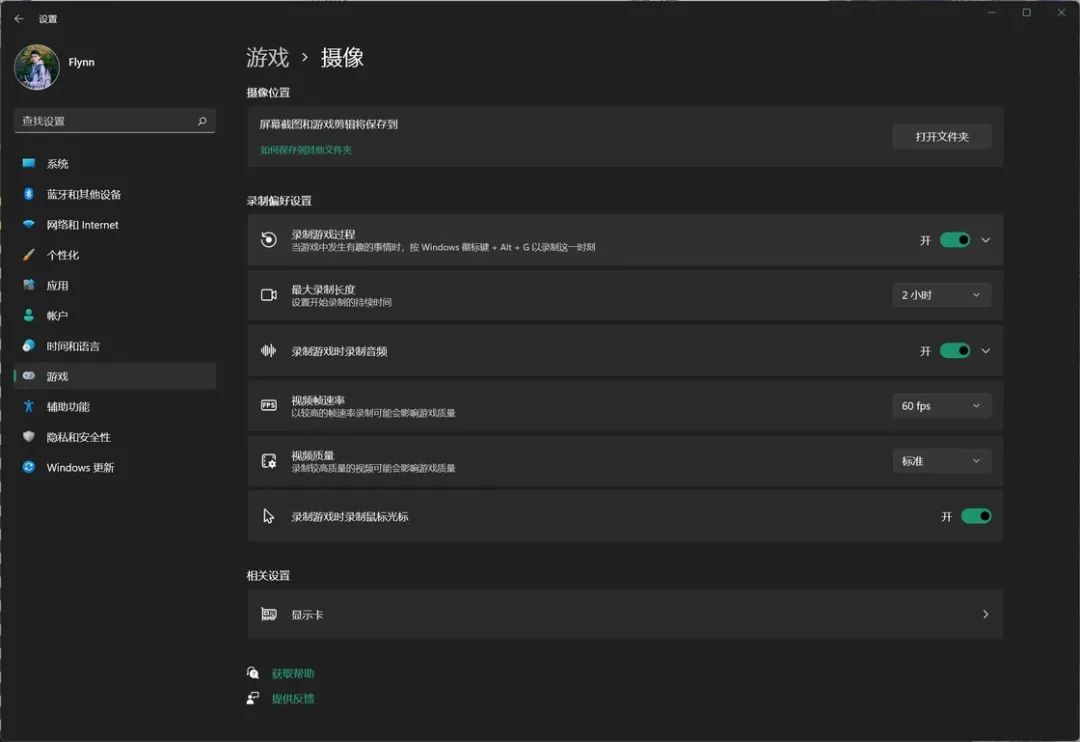Screen dimensions: 1080x742
Task: Open 系统 settings category
Action: point(114,164)
